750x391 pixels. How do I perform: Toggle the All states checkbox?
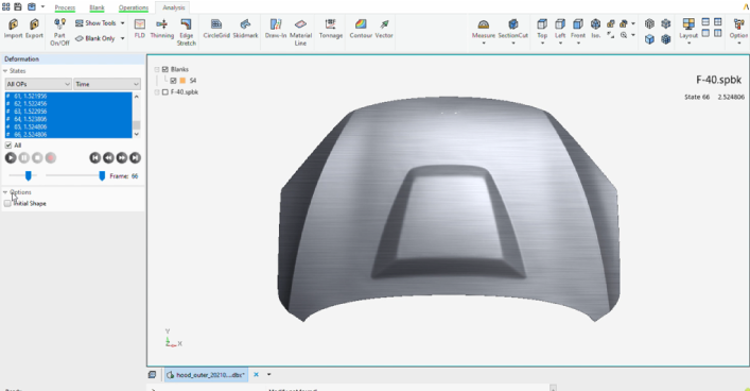click(x=8, y=145)
